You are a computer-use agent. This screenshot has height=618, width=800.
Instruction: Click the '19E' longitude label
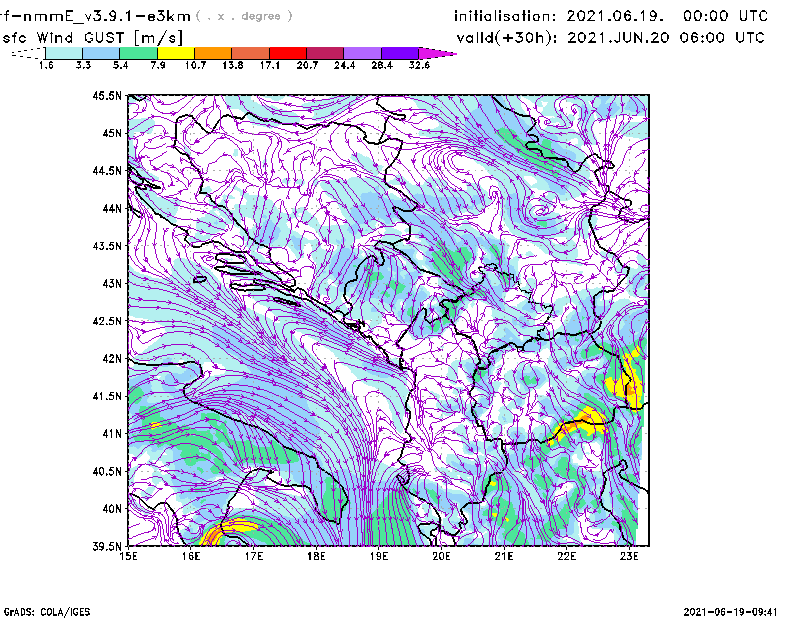(379, 556)
